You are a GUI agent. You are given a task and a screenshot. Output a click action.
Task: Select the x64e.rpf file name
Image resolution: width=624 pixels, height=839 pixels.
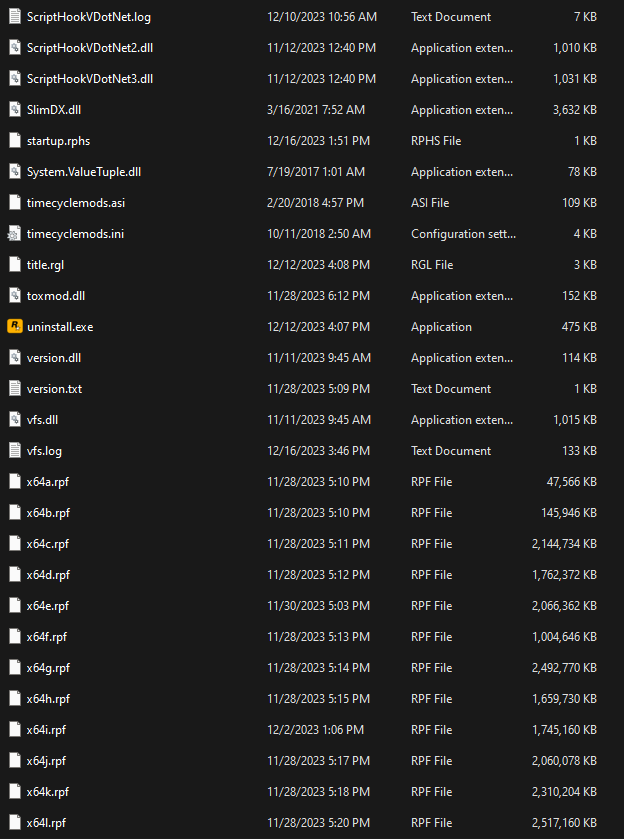[48, 605]
